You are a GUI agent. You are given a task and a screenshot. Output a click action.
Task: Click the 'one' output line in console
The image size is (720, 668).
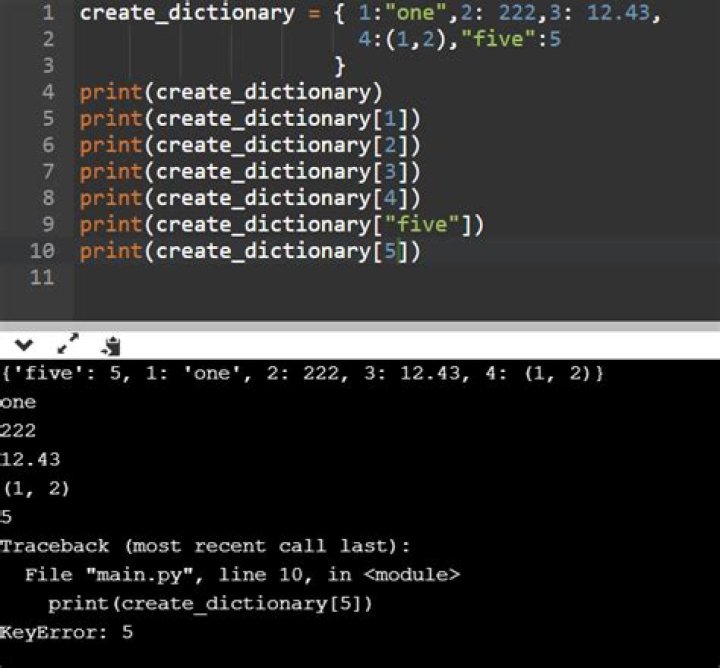18,402
